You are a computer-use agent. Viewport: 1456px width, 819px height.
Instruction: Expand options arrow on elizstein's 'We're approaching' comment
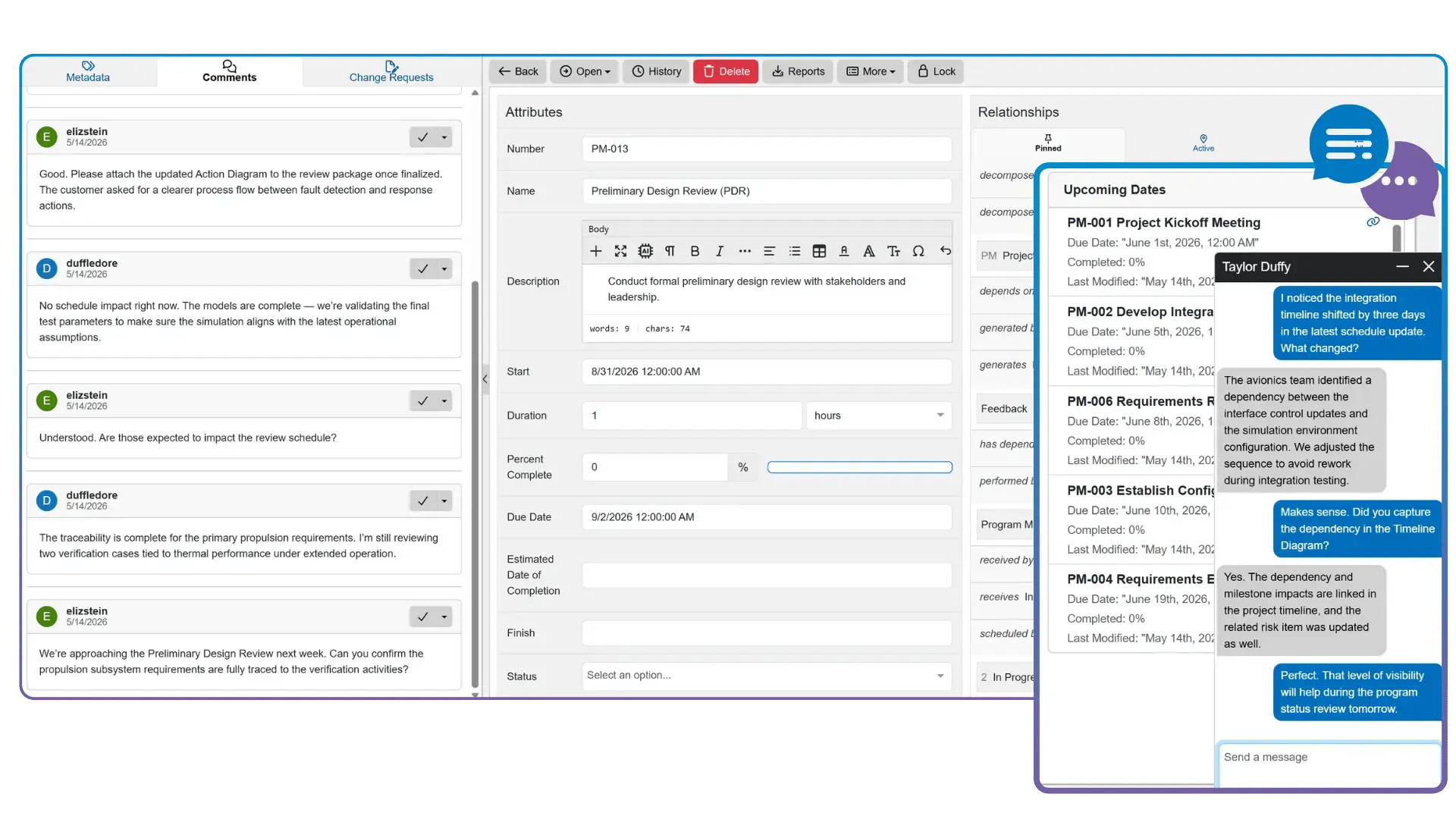pyautogui.click(x=444, y=617)
